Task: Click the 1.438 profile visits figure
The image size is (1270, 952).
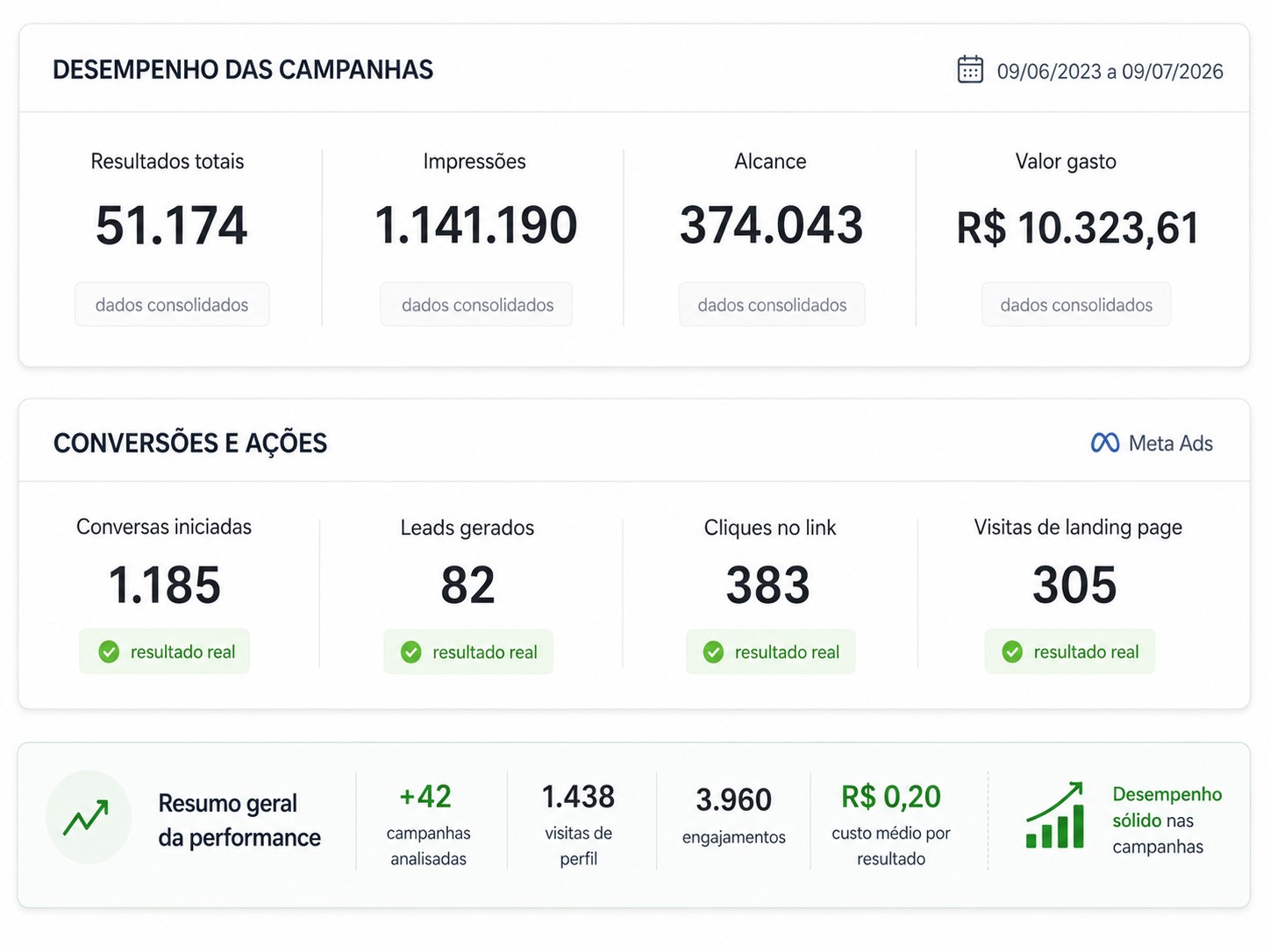Action: pyautogui.click(x=578, y=797)
